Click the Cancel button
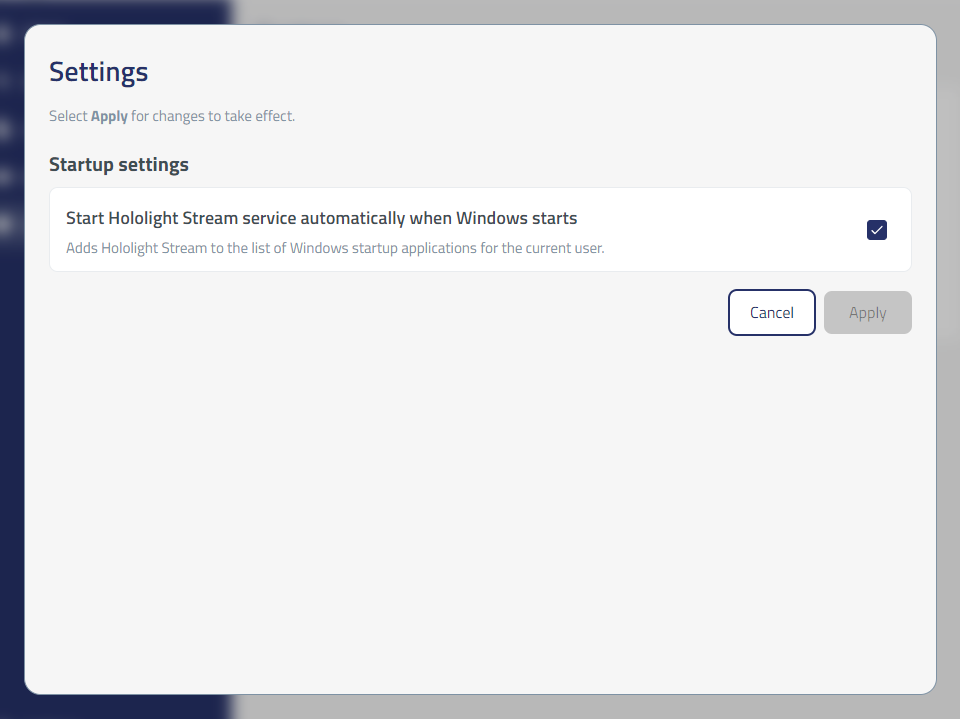 coord(771,312)
